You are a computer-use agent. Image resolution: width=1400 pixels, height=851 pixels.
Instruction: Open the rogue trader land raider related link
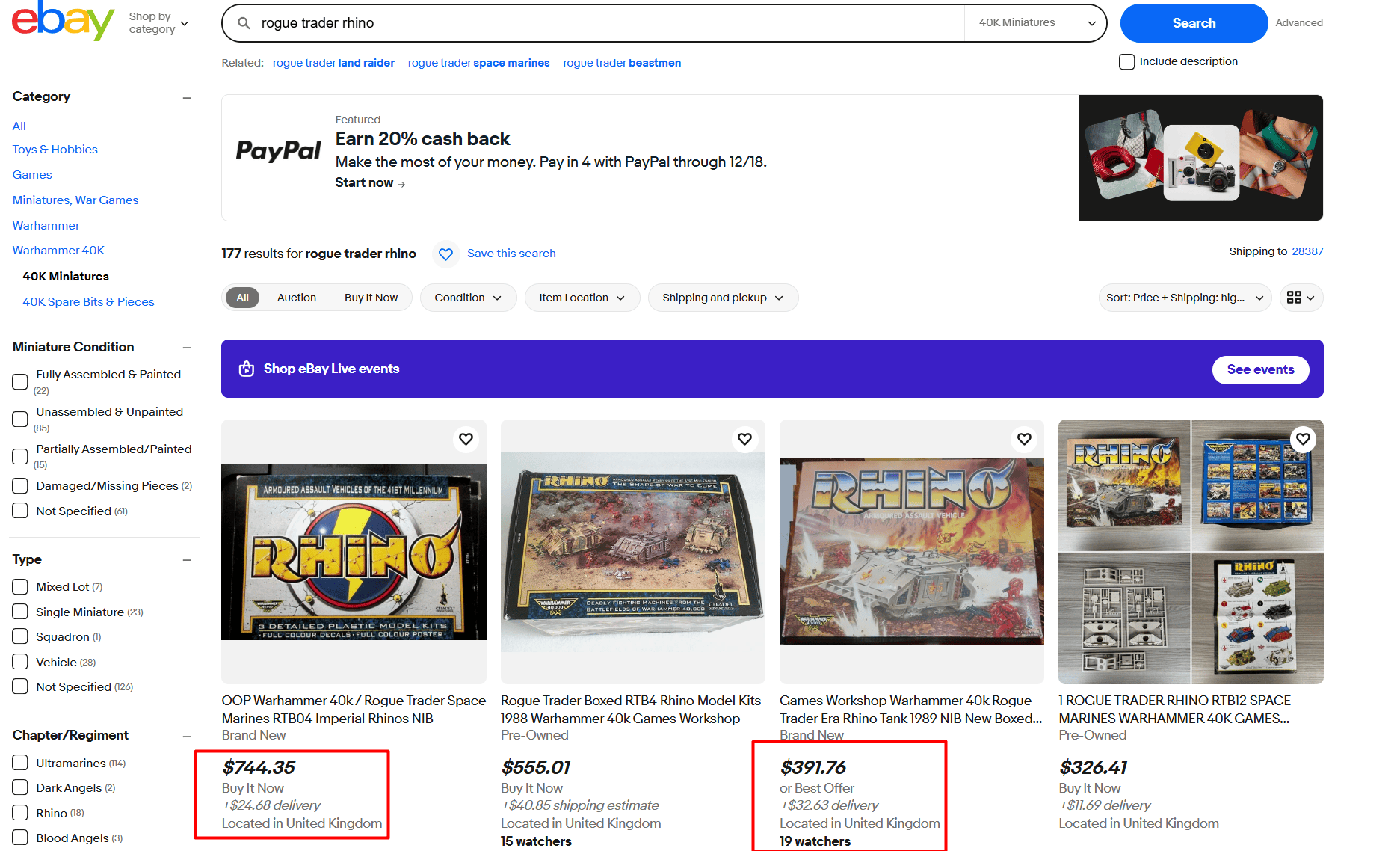[x=333, y=63]
